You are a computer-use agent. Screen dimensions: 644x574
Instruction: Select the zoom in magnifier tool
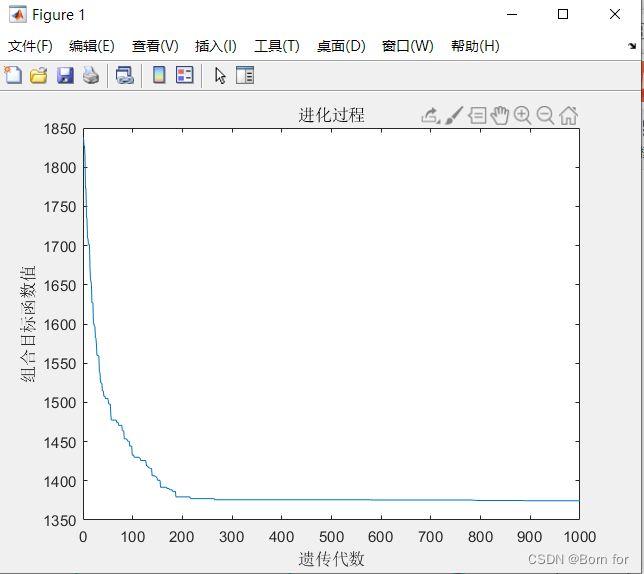tap(522, 115)
